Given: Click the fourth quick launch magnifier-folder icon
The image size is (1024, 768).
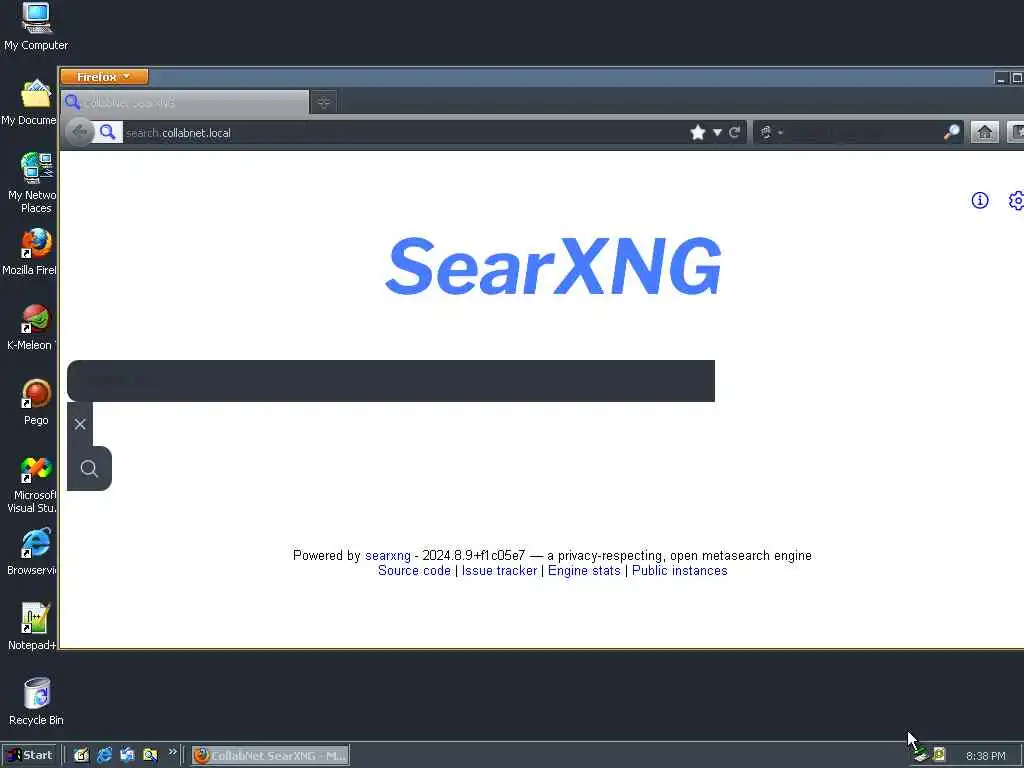Looking at the screenshot, I should (x=150, y=756).
